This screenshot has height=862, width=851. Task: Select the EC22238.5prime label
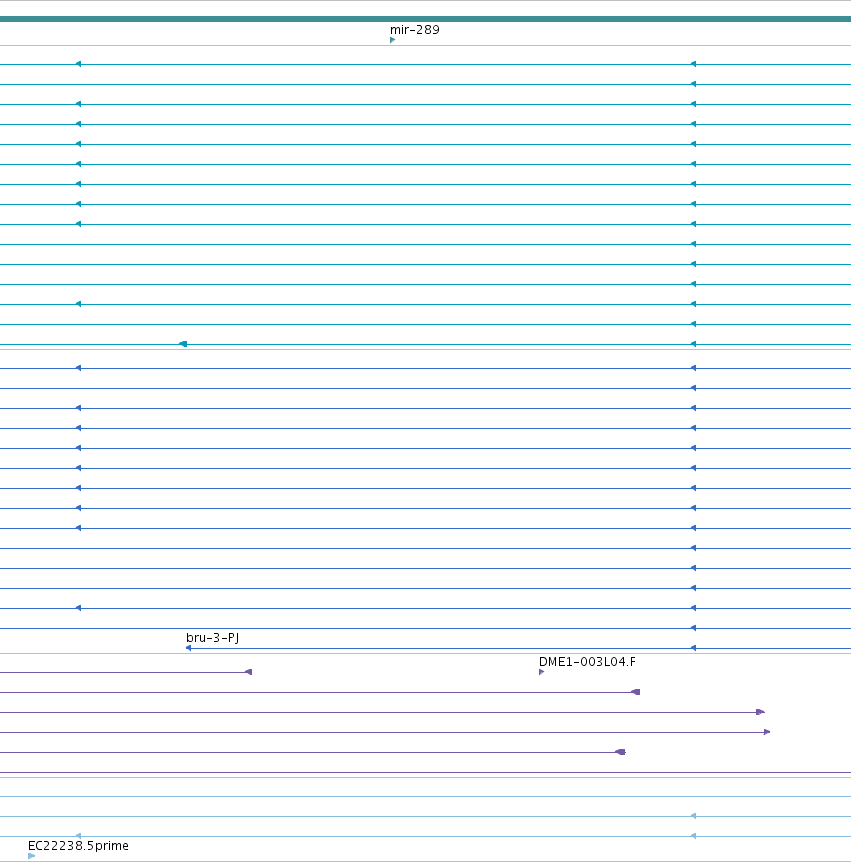click(78, 846)
